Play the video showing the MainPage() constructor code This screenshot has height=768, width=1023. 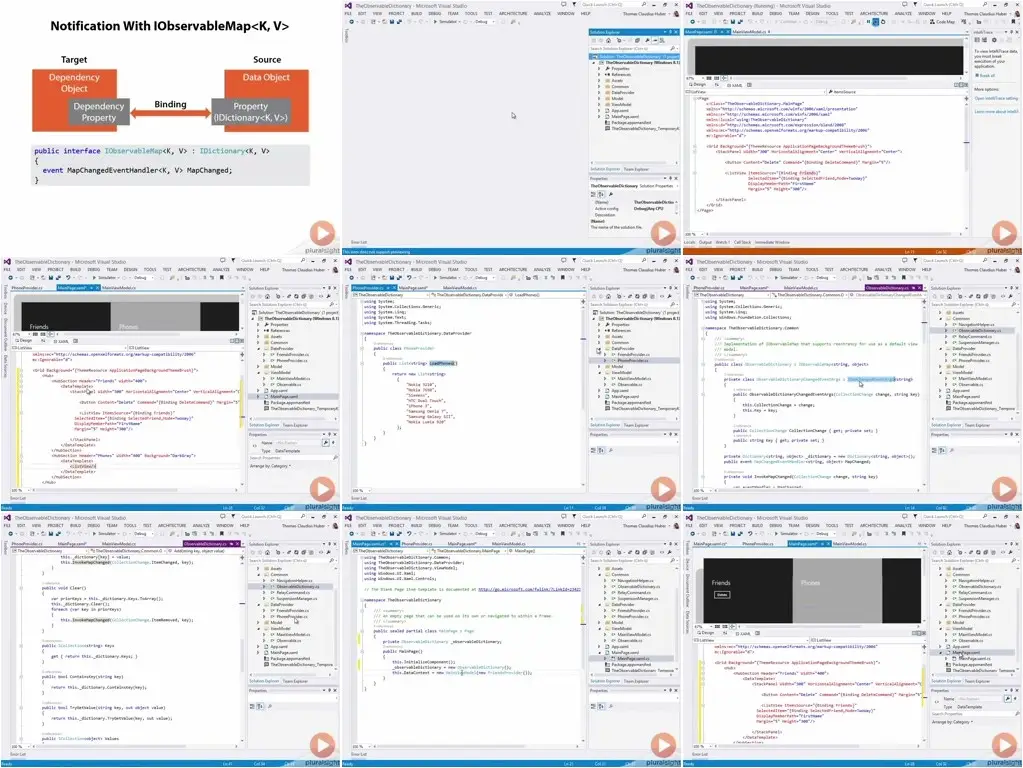[664, 745]
